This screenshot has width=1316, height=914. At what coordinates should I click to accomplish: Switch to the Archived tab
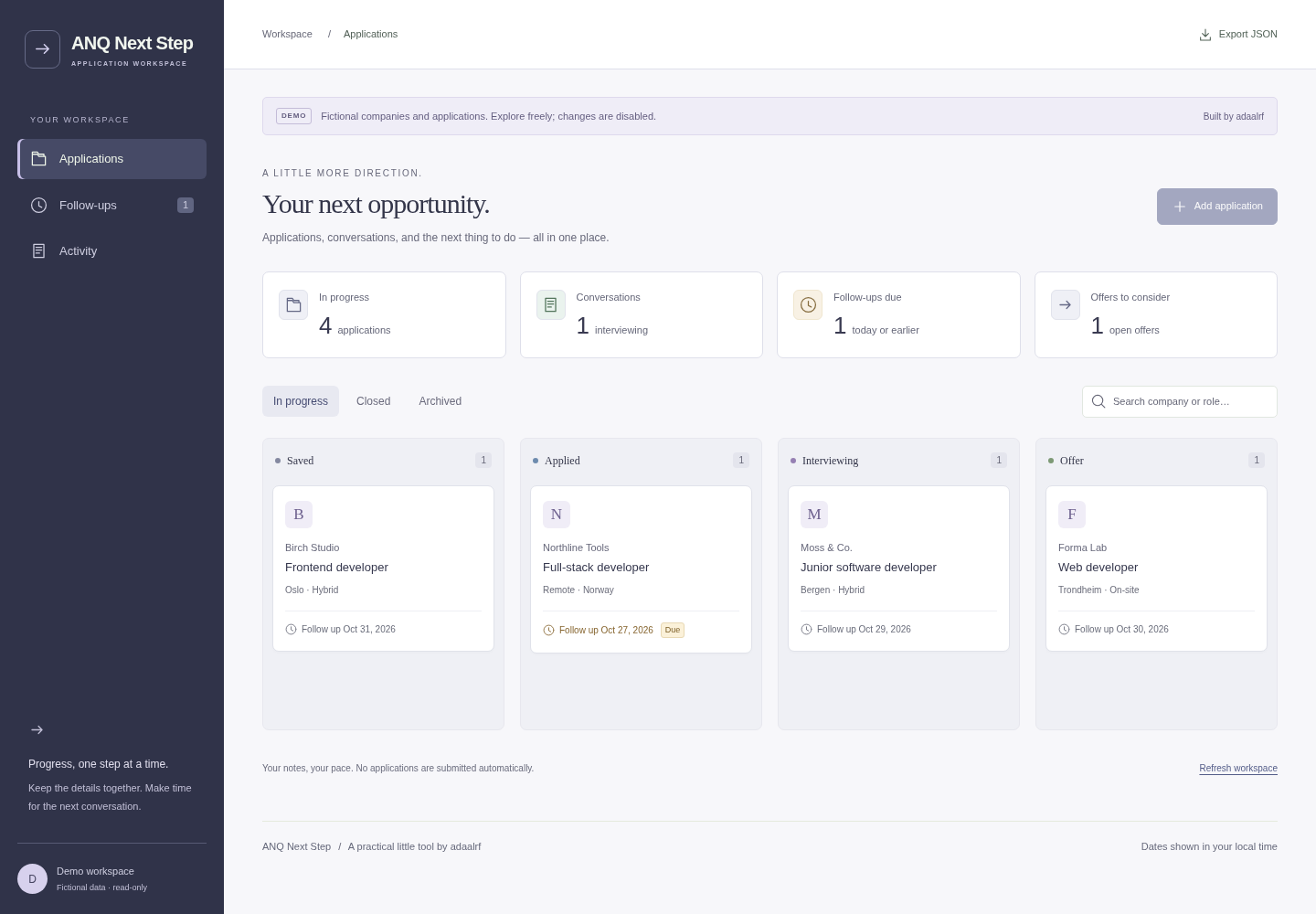pos(440,401)
